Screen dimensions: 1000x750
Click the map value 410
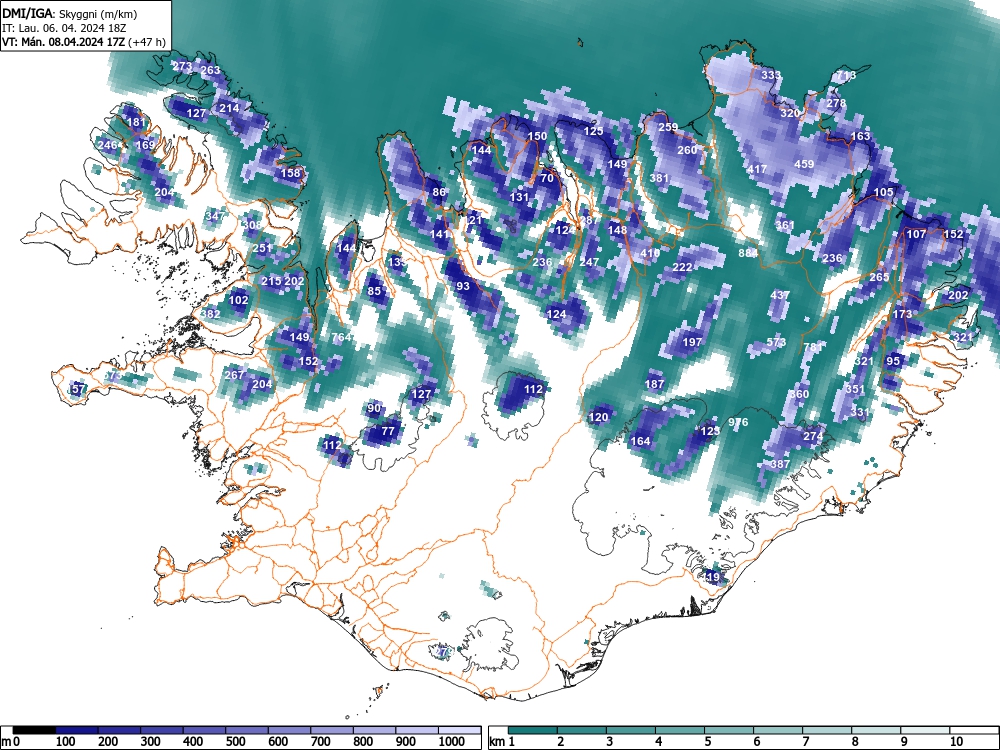click(650, 253)
